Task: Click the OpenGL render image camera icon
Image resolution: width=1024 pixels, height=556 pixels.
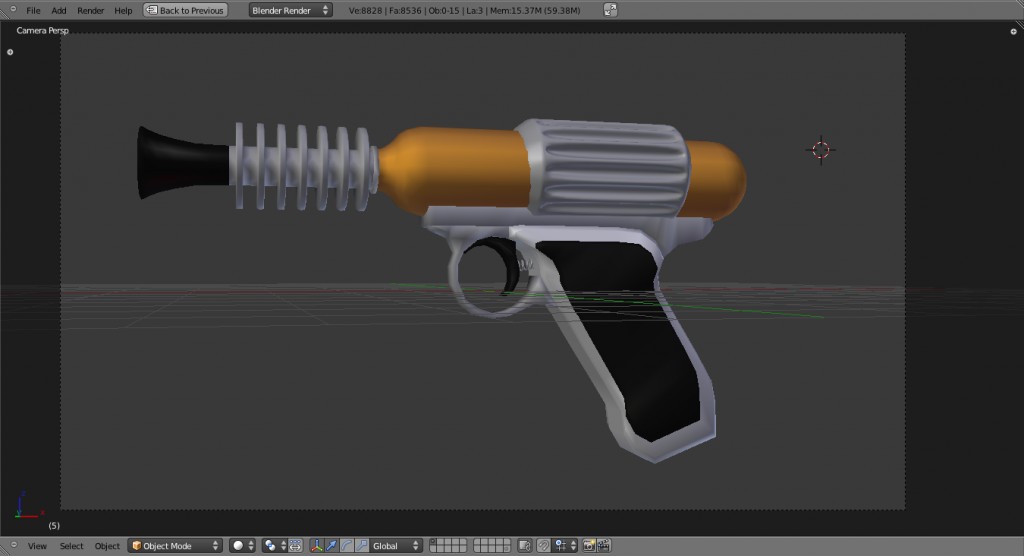Action: (x=588, y=546)
